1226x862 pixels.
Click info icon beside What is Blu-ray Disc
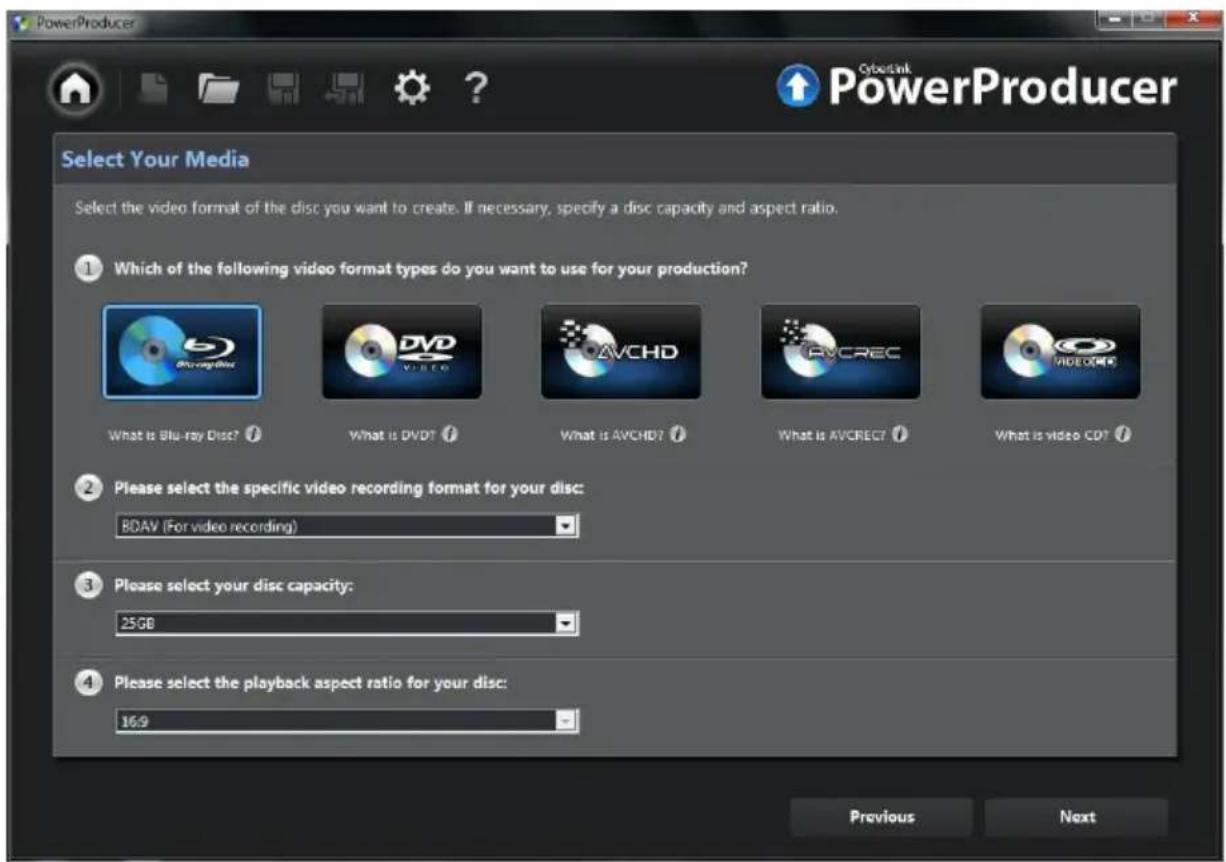tap(254, 435)
